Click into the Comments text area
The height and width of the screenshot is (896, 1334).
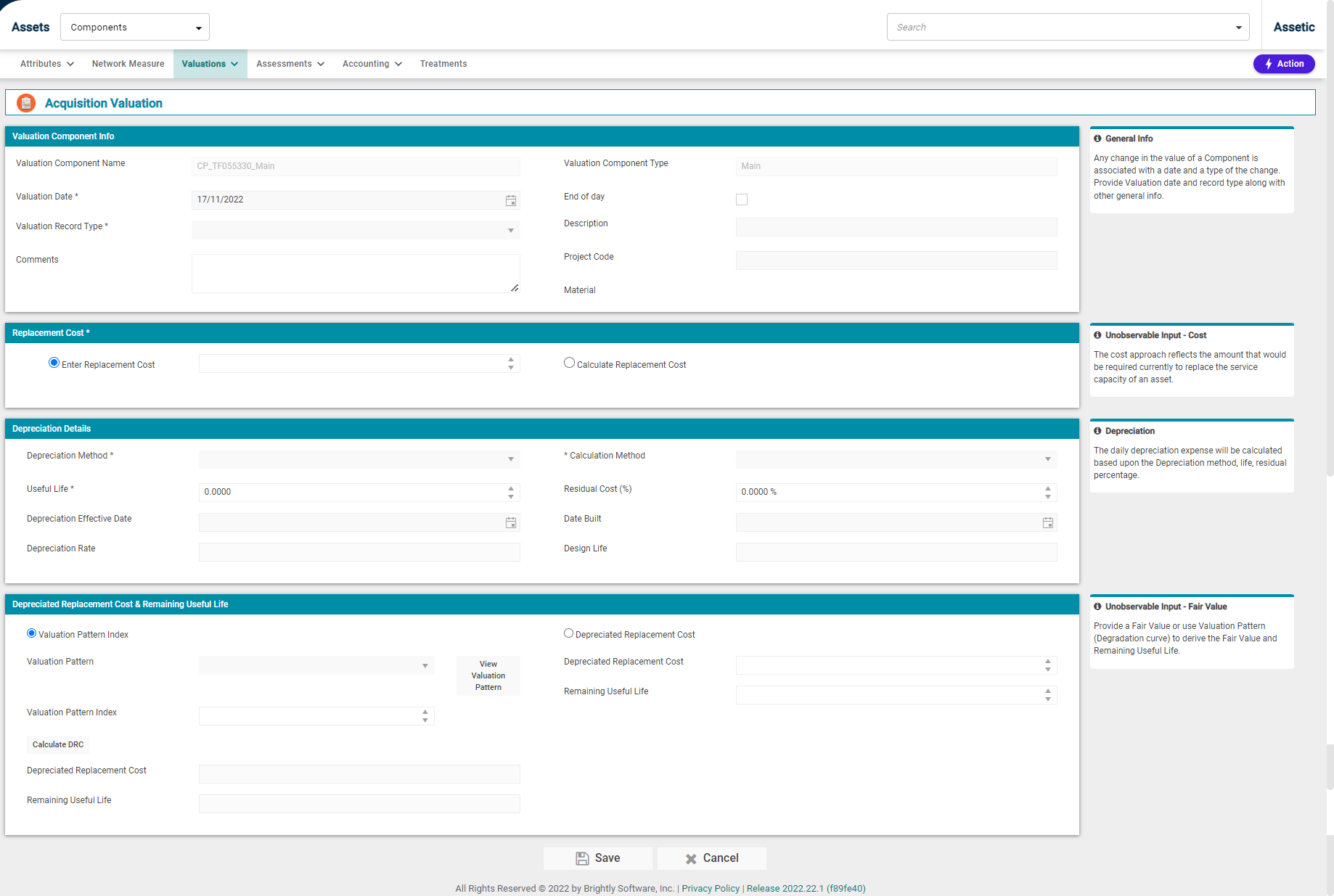coord(355,274)
